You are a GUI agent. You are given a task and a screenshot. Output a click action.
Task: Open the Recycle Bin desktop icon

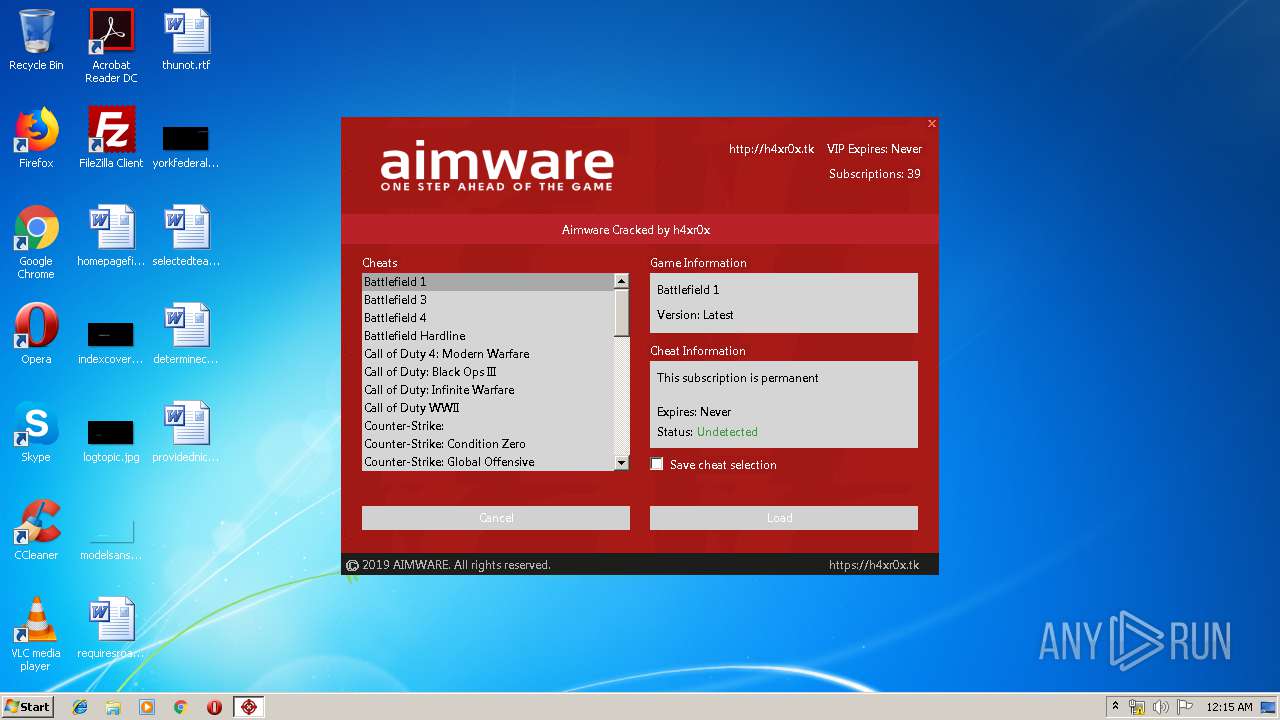[36, 40]
